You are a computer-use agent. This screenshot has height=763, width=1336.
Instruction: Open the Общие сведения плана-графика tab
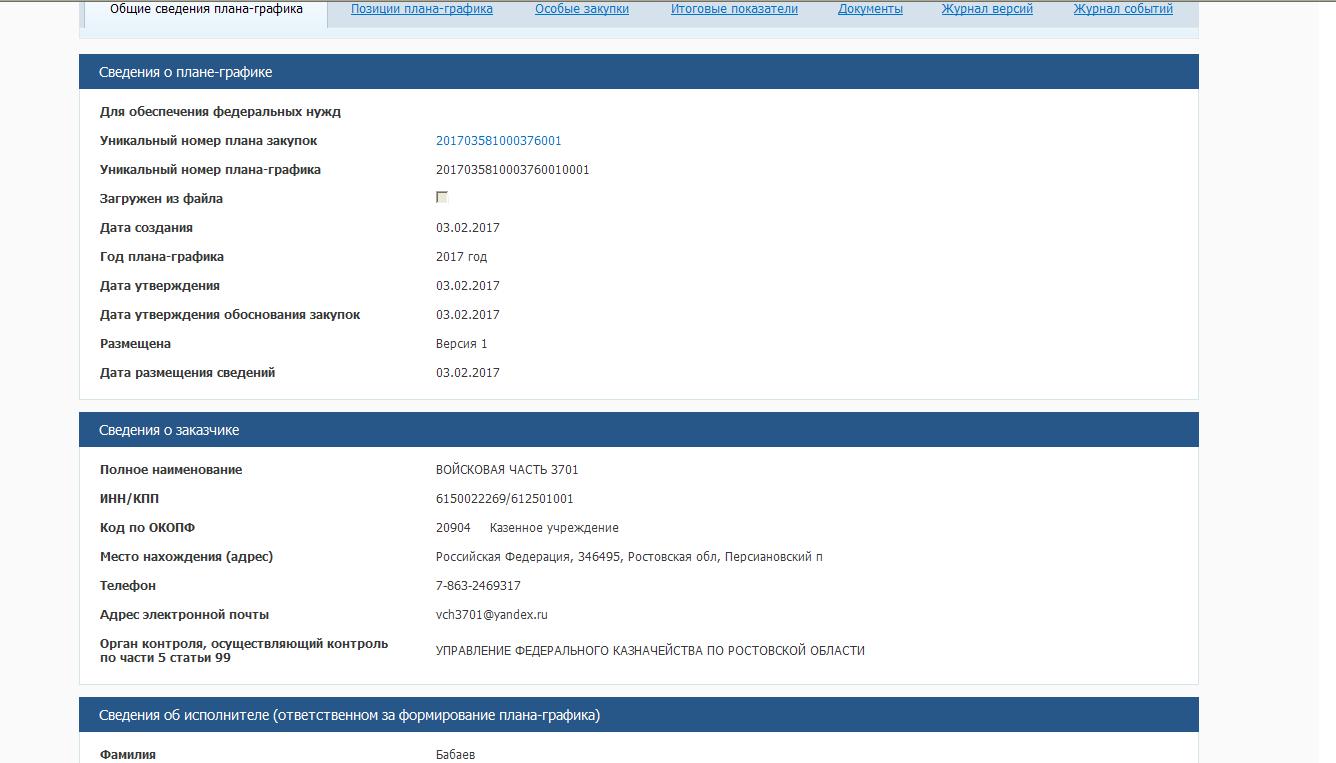coord(206,9)
